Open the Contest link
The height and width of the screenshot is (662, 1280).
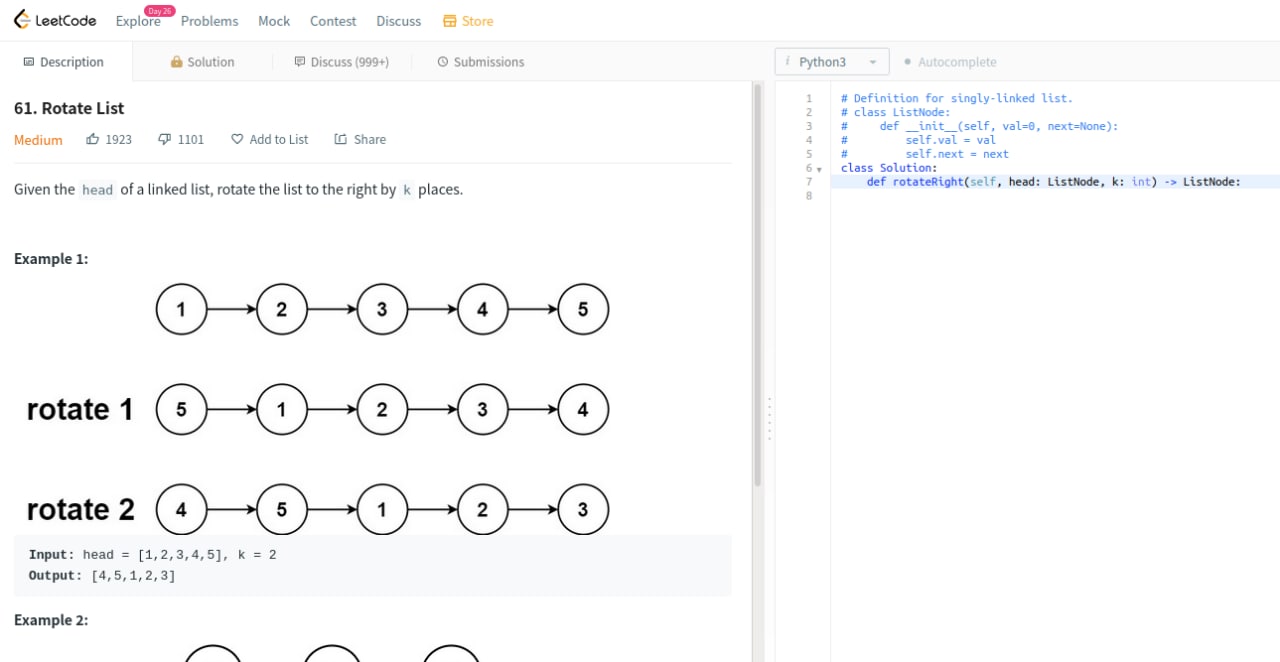coord(333,21)
